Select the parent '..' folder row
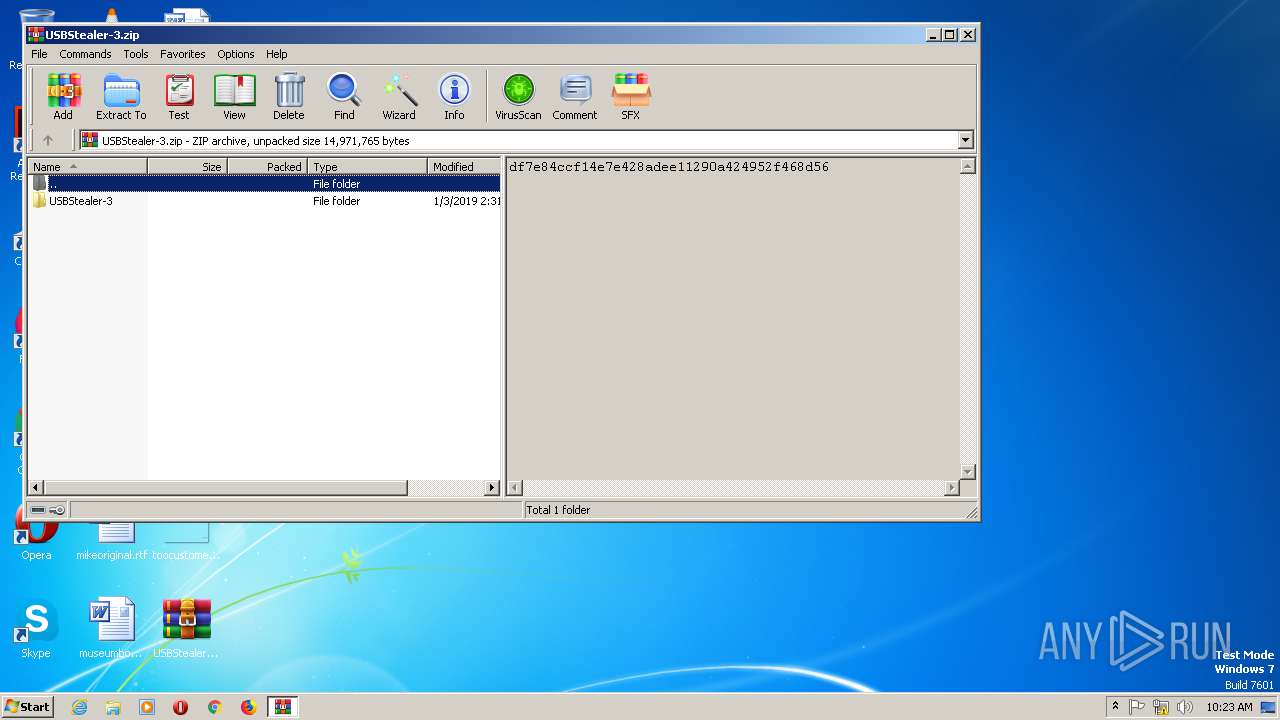 pos(264,184)
